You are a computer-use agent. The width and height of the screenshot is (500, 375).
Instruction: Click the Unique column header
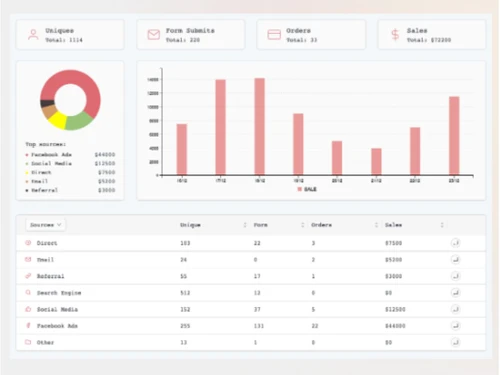coord(190,225)
